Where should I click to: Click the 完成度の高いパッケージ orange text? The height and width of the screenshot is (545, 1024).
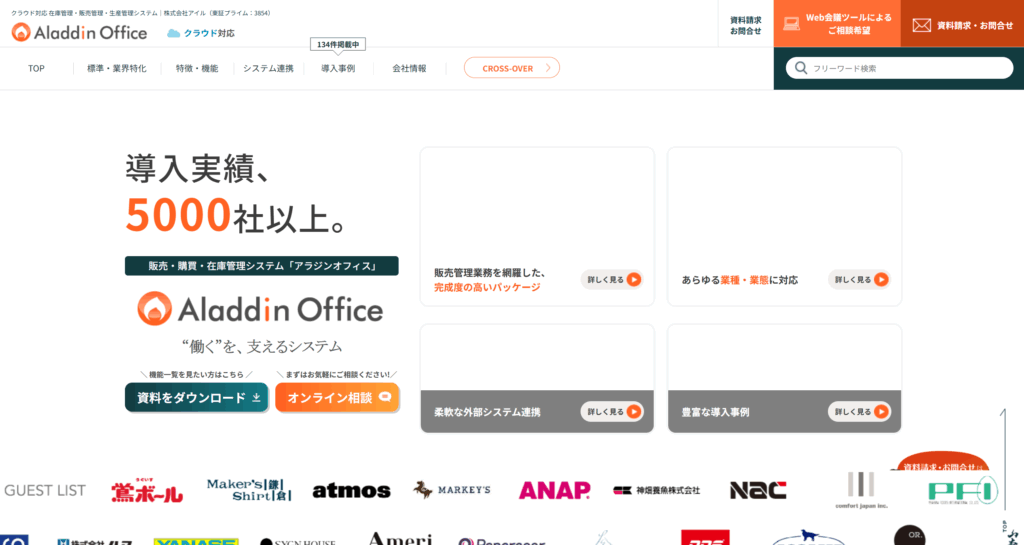tap(487, 287)
